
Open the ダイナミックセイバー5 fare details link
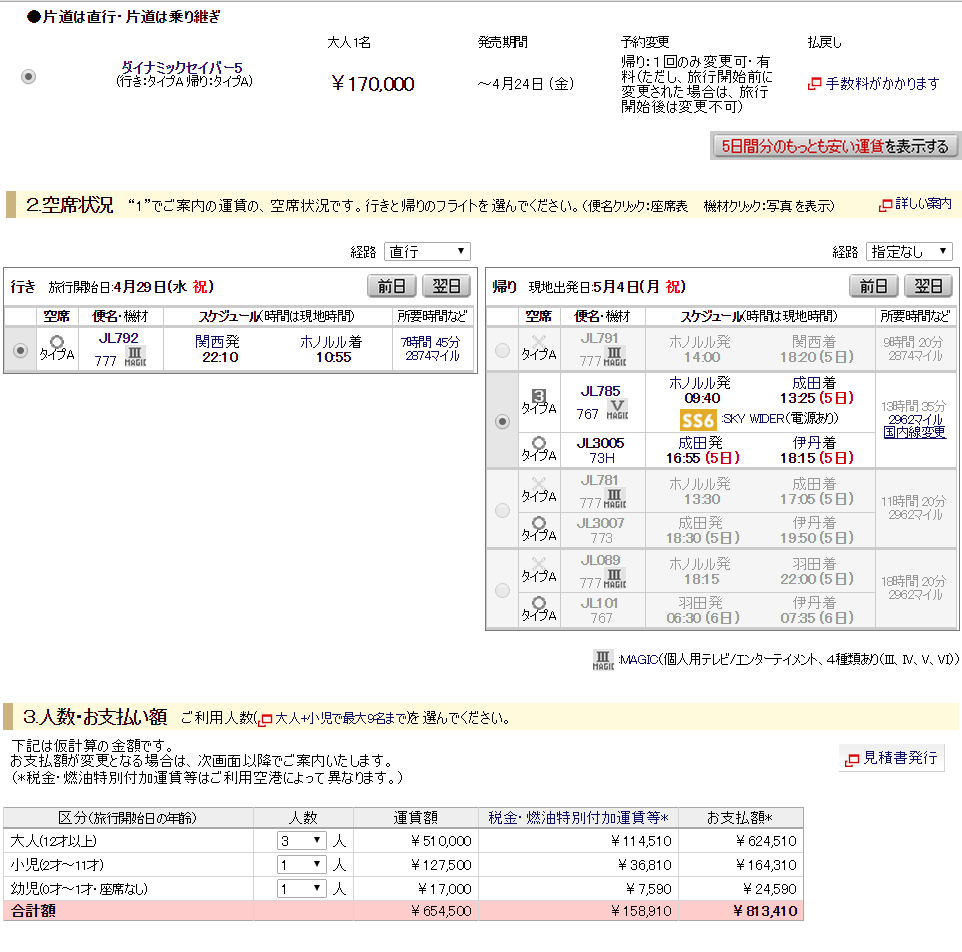(x=182, y=67)
